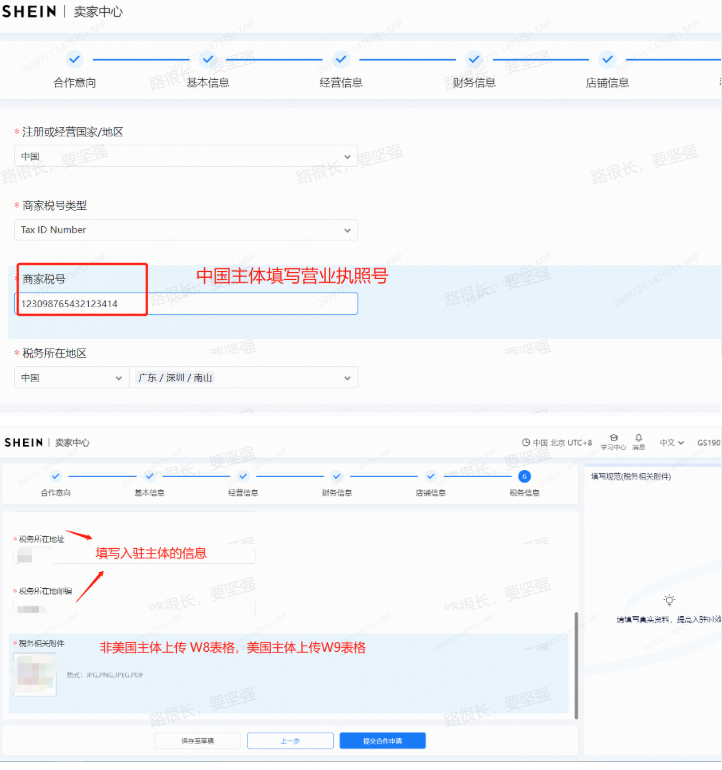Screen dimensions: 722x770
Task: Click the 合作意向 check icon in the upper step bar
Action: click(75, 59)
